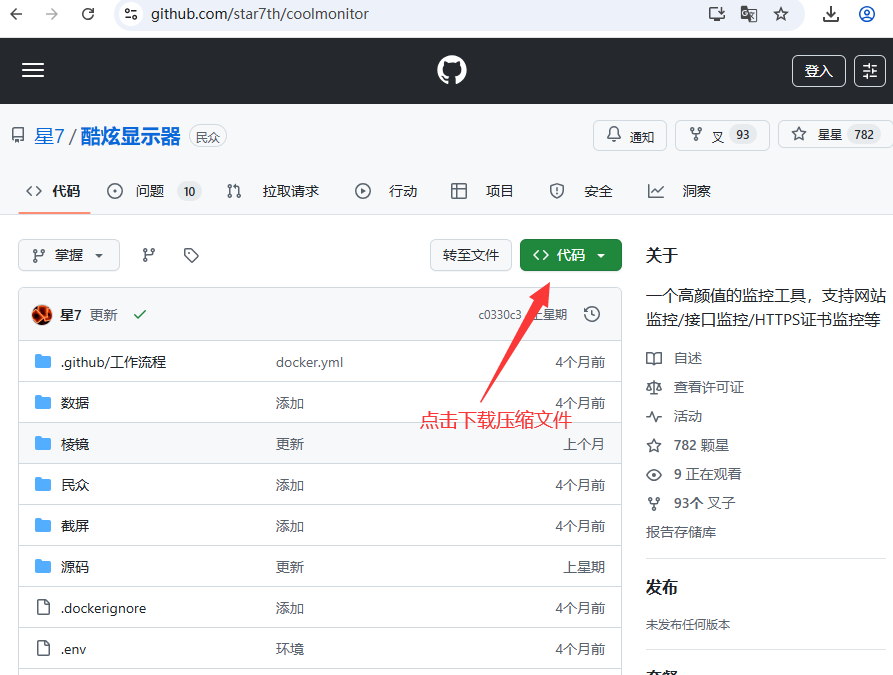Go back to the previous browser page
The width and height of the screenshot is (893, 675).
[17, 14]
